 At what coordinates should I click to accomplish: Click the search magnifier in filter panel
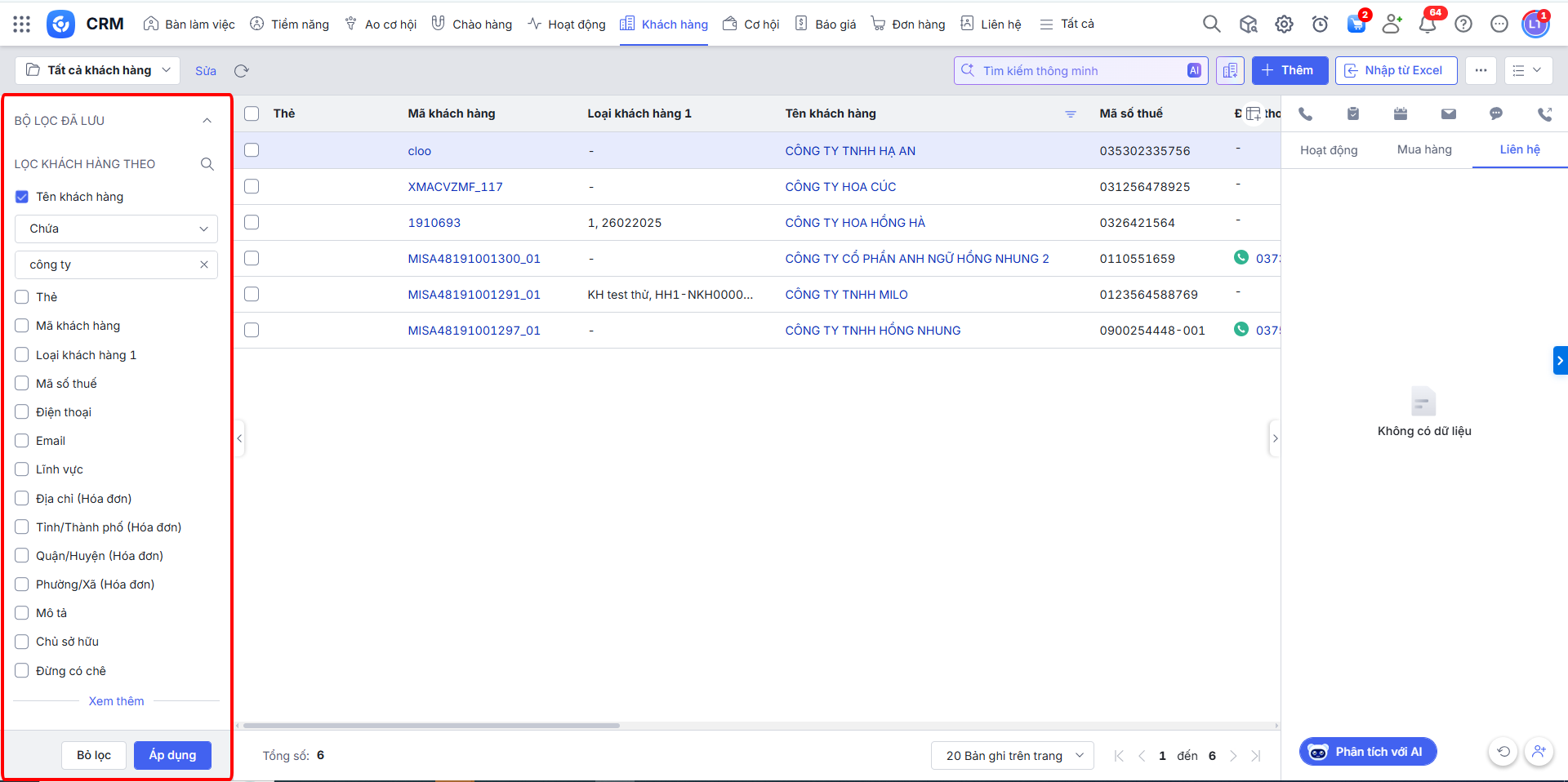point(207,164)
